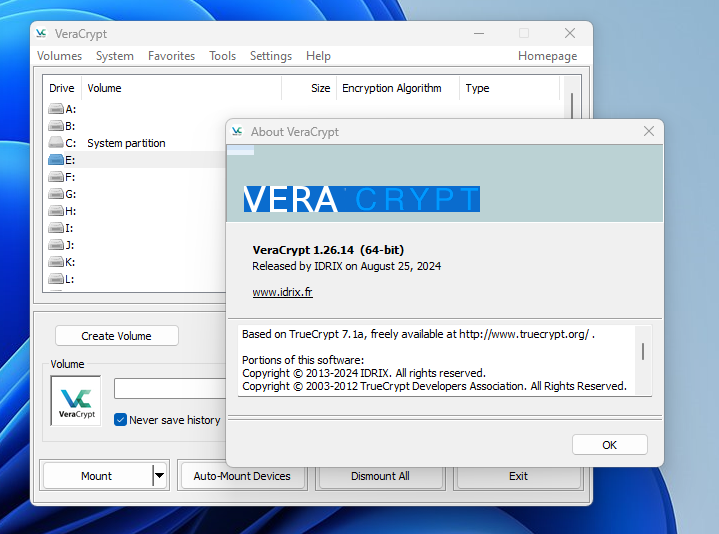Click 'Released by IDRIX on August 25, 2024'
This screenshot has height=534, width=719.
[347, 266]
